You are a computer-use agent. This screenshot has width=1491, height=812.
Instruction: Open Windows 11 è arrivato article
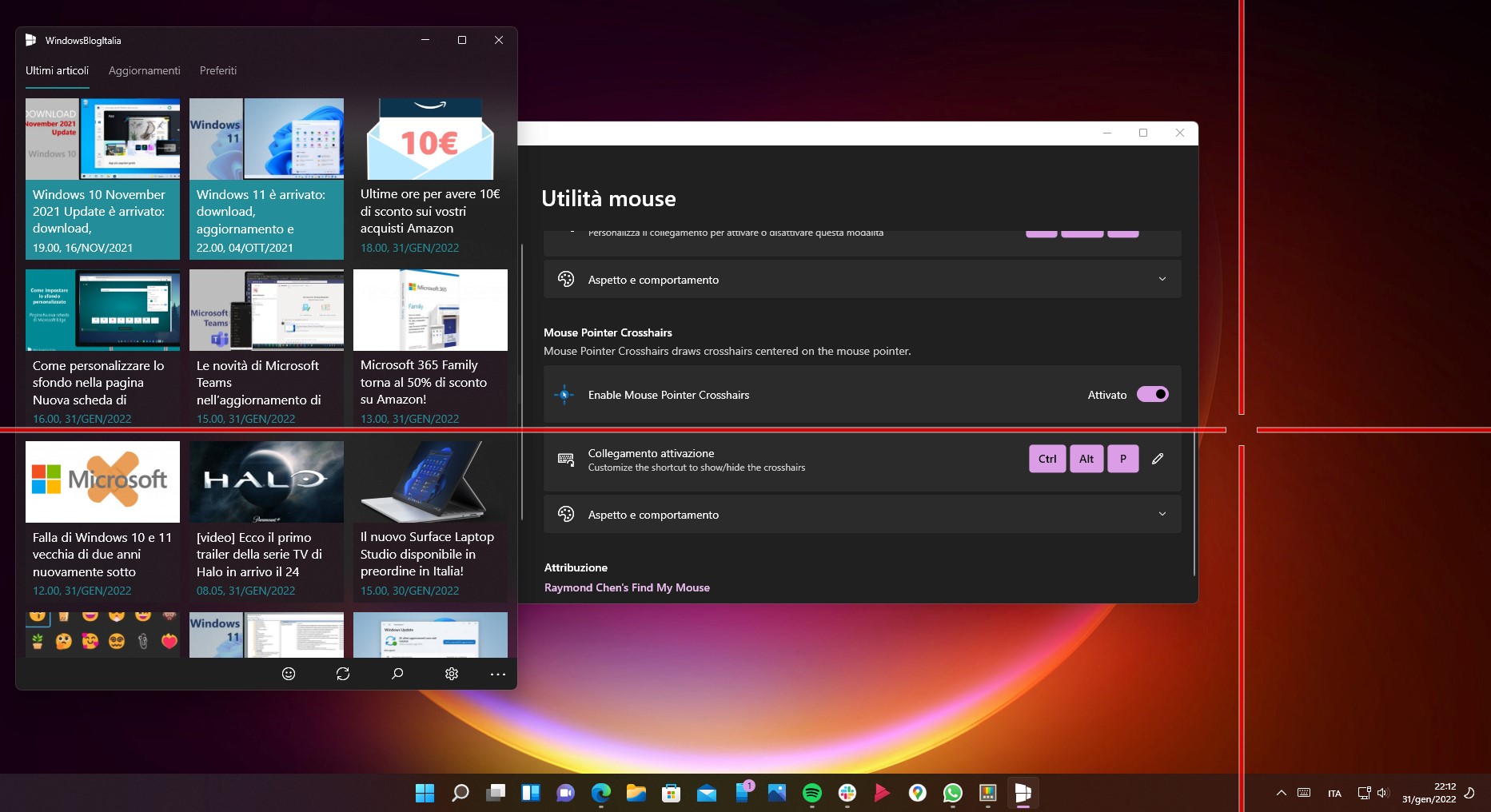pyautogui.click(x=266, y=179)
